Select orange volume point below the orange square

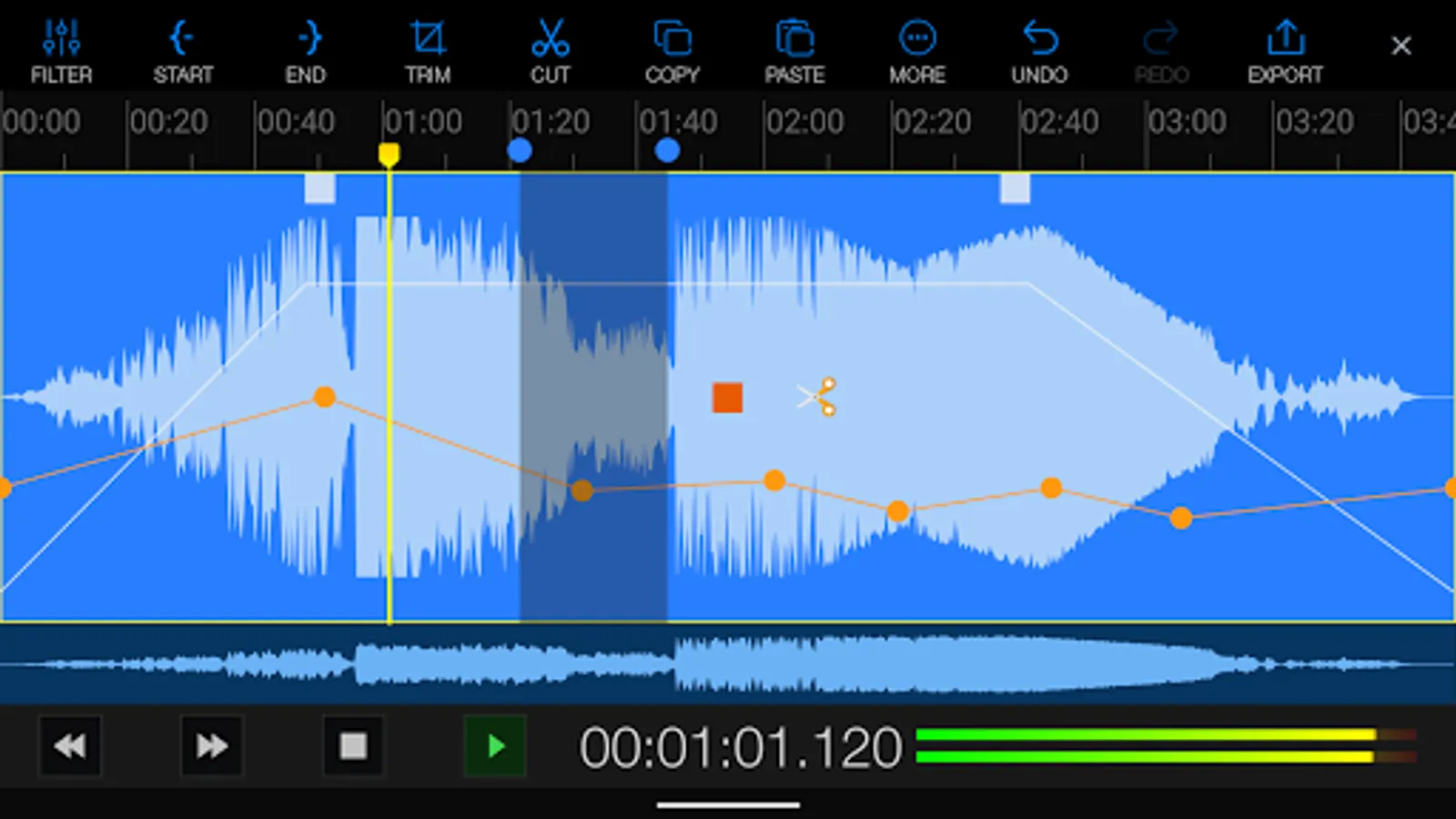click(x=774, y=480)
